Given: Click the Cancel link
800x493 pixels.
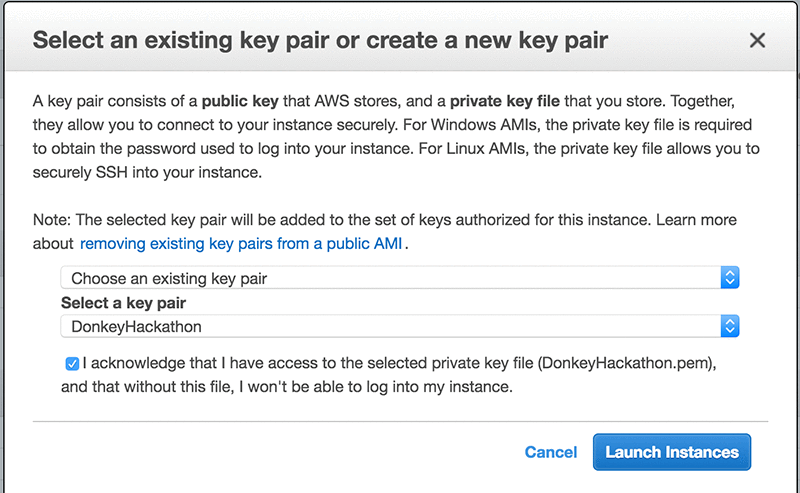Looking at the screenshot, I should point(551,452).
